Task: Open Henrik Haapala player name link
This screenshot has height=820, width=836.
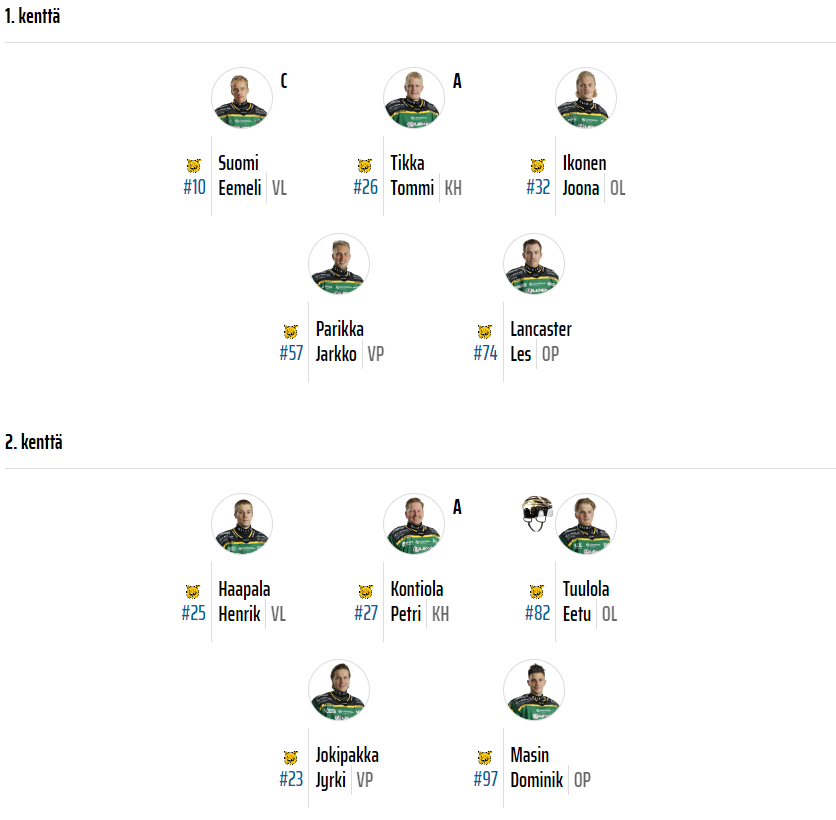Action: coord(243,602)
